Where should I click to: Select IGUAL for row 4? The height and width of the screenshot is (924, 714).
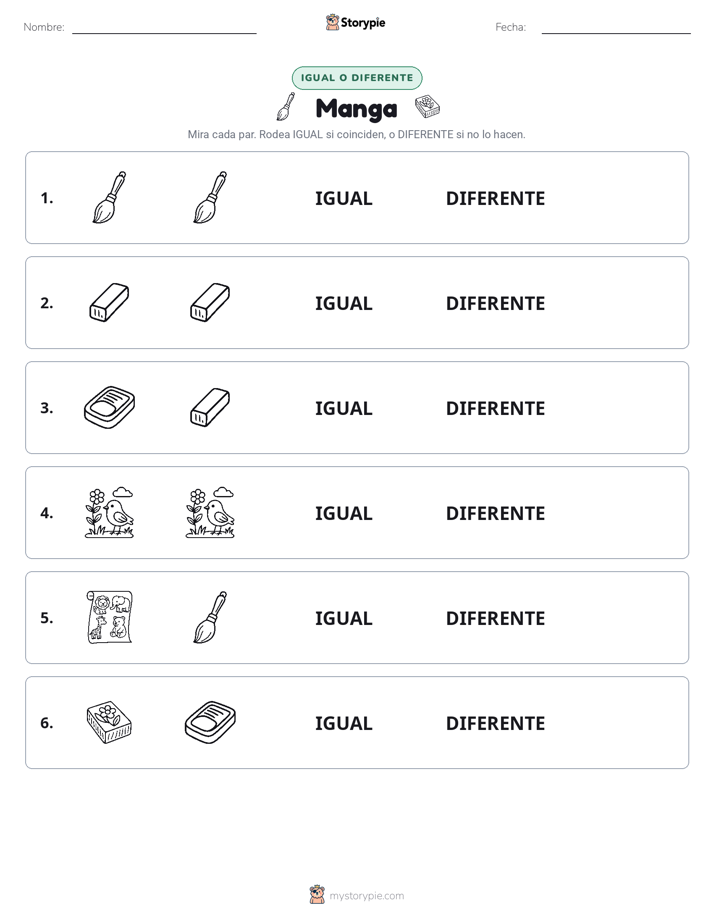coord(343,513)
